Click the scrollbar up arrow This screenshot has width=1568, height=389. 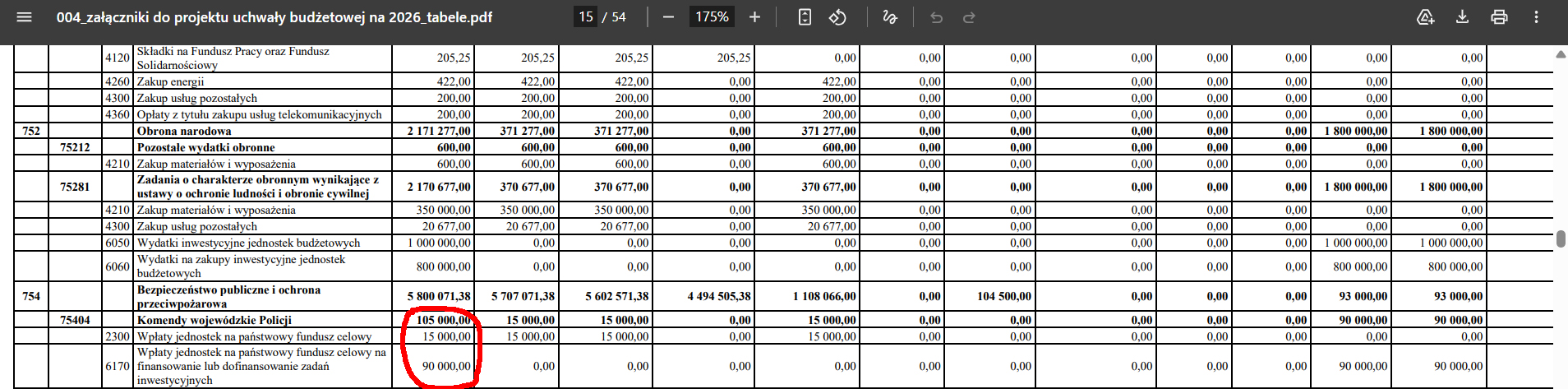1561,54
